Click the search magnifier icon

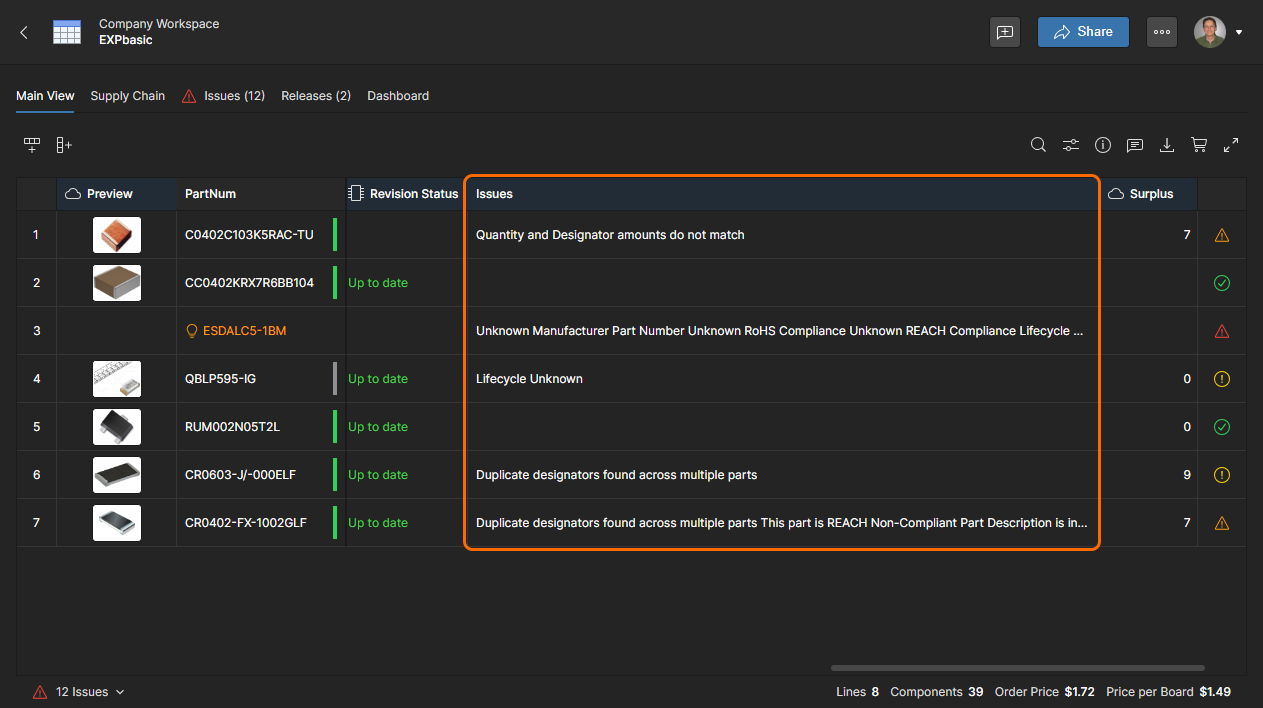1039,145
